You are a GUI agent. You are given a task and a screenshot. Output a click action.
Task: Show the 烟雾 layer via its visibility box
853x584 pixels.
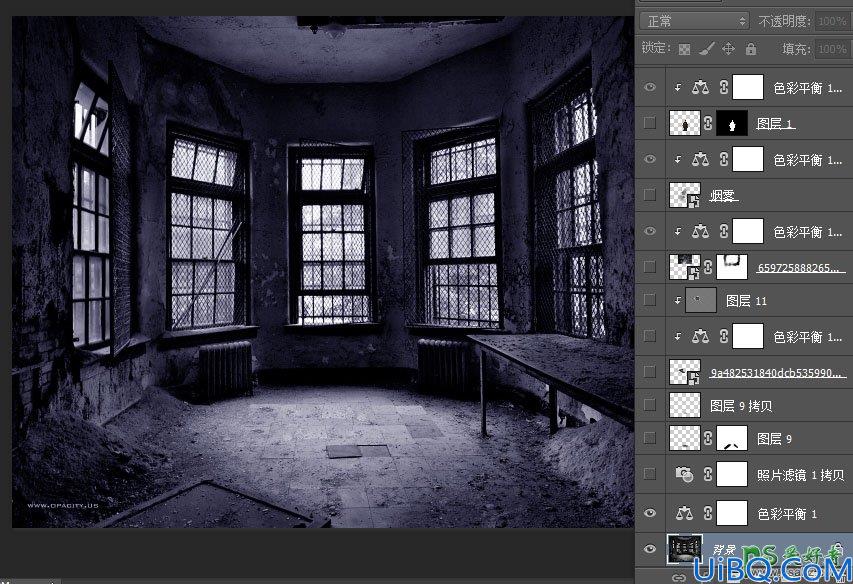point(650,195)
